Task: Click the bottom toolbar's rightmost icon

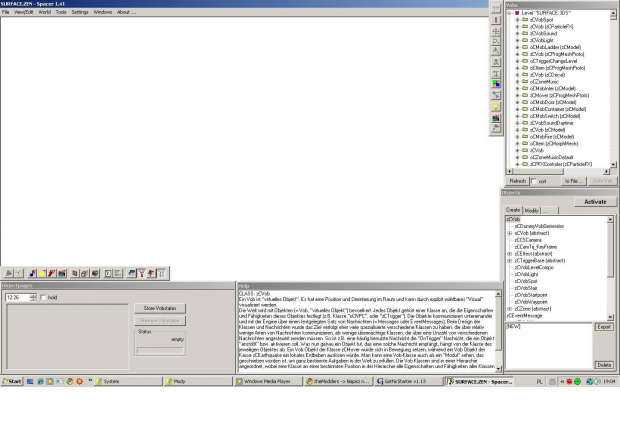Action: pyautogui.click(x=161, y=273)
